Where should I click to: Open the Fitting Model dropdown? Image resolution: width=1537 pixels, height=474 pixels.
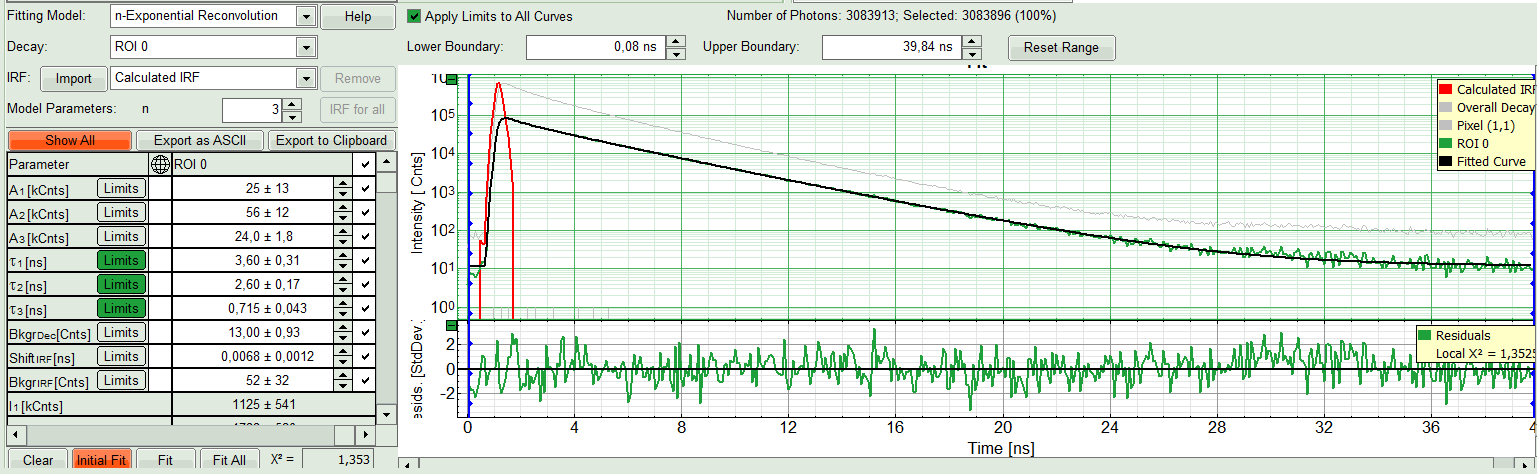tap(306, 17)
